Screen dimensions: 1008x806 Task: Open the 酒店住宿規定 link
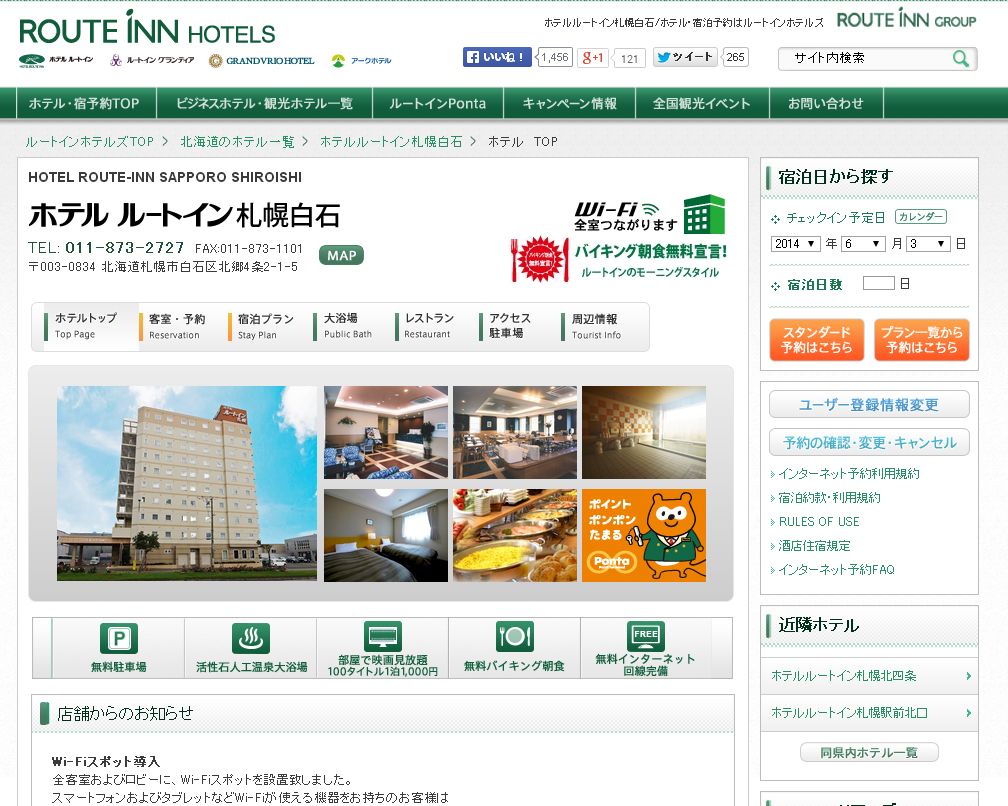(814, 546)
